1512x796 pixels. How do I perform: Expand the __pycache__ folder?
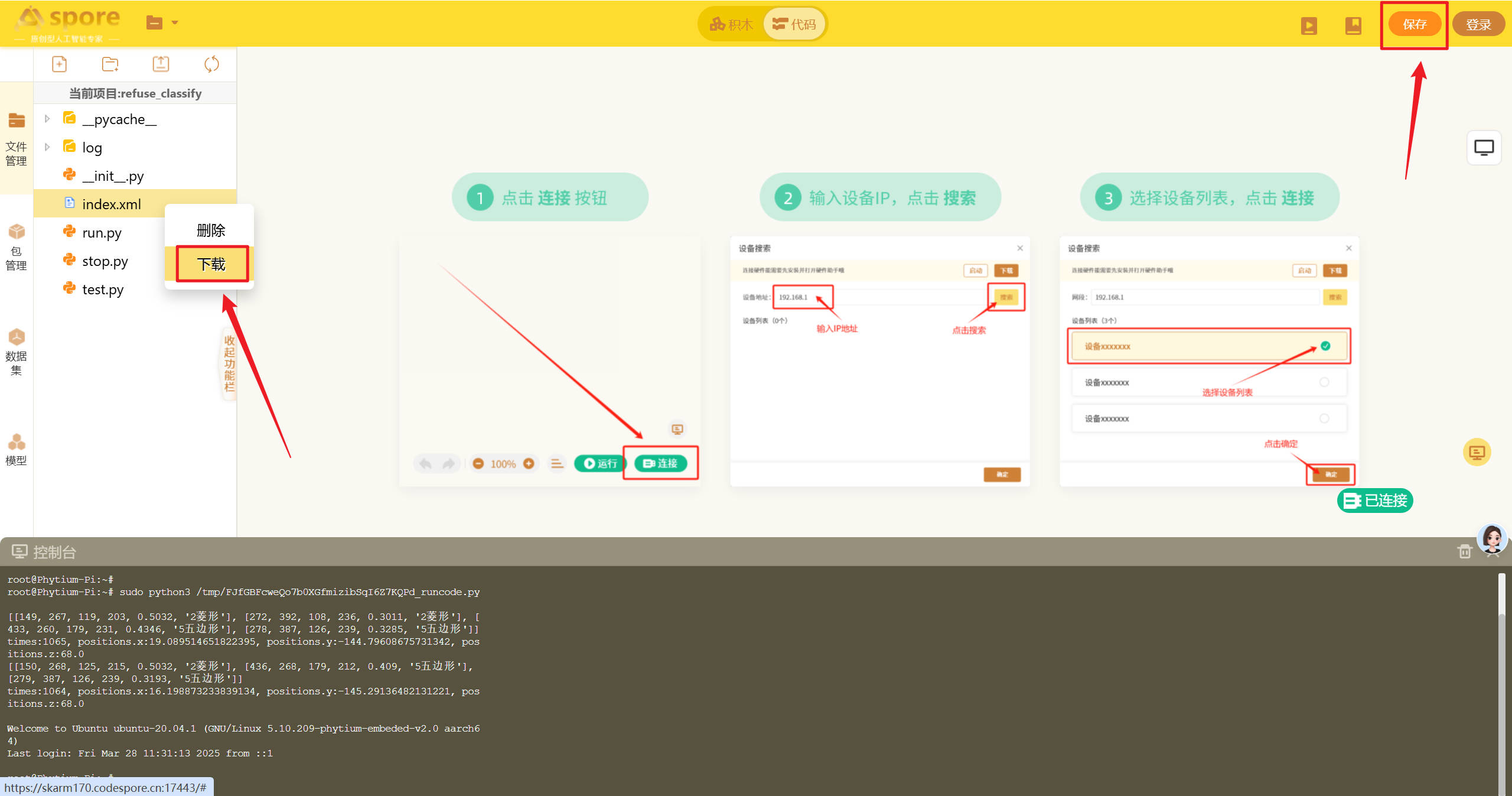click(47, 119)
